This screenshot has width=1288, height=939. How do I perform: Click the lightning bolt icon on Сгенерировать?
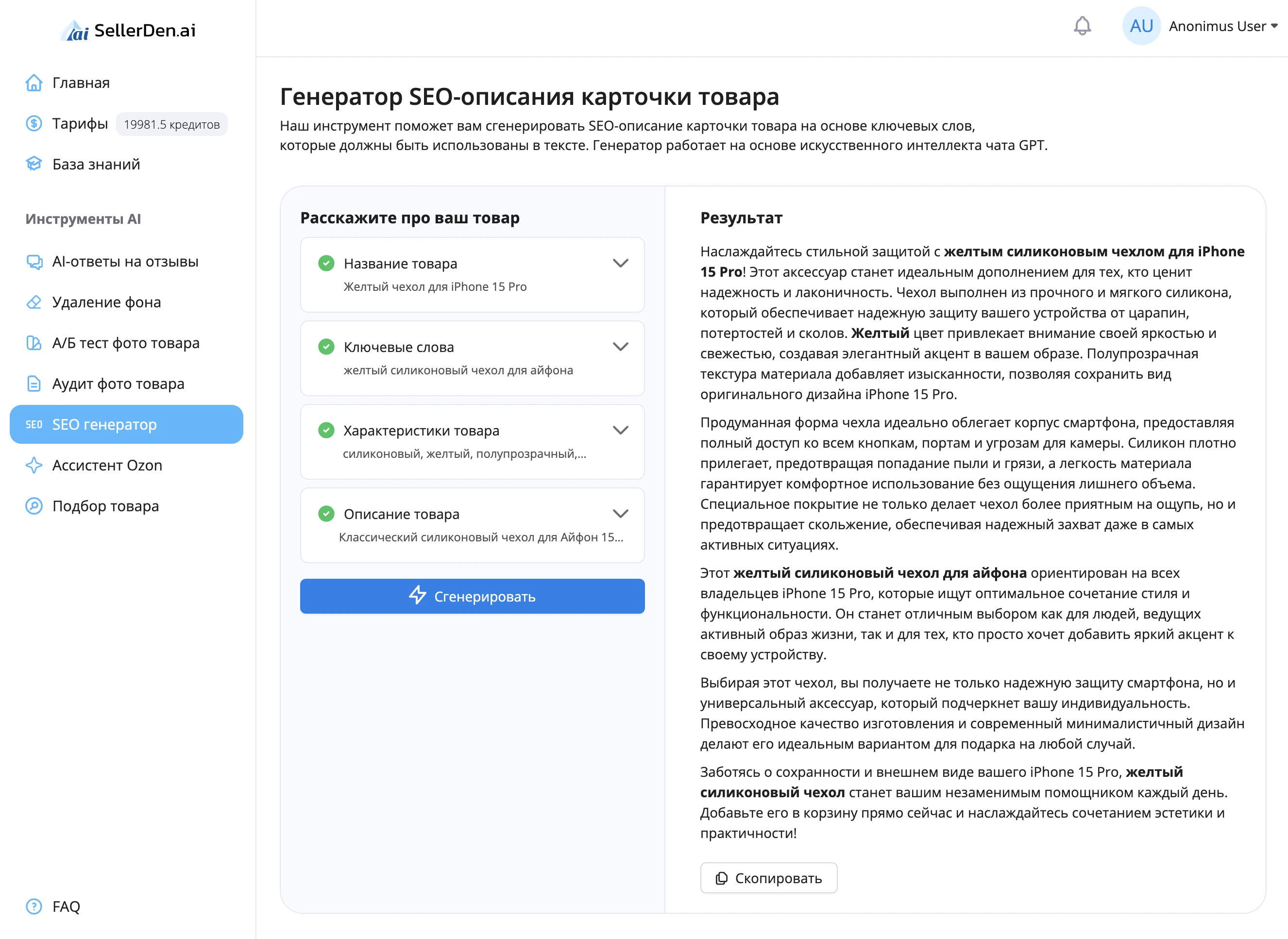pyautogui.click(x=418, y=596)
